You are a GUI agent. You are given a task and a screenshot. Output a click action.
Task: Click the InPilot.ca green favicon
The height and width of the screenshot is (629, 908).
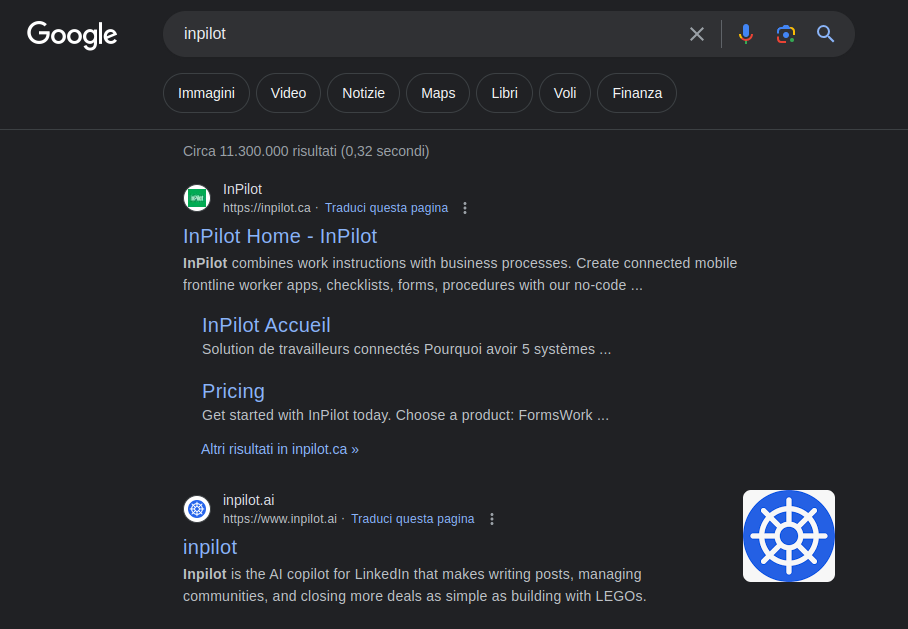click(x=197, y=198)
